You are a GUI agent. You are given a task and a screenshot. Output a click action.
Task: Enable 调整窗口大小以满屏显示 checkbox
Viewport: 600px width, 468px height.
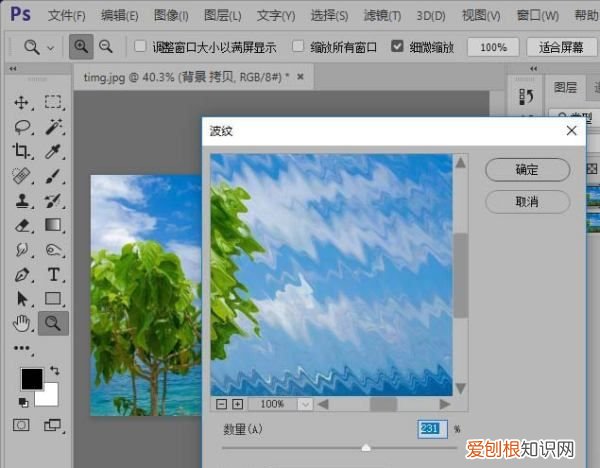140,46
